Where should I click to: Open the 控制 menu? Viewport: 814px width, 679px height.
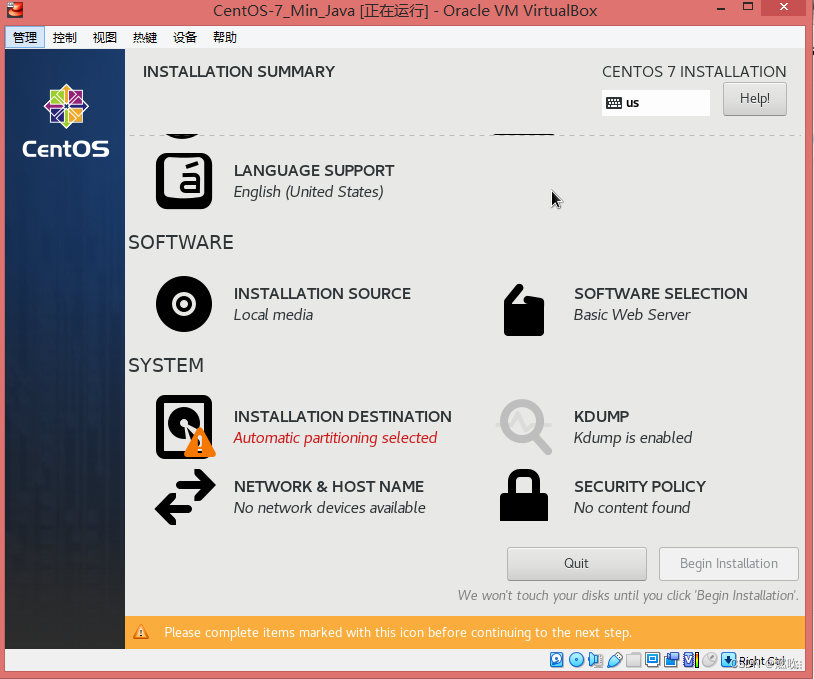(64, 37)
